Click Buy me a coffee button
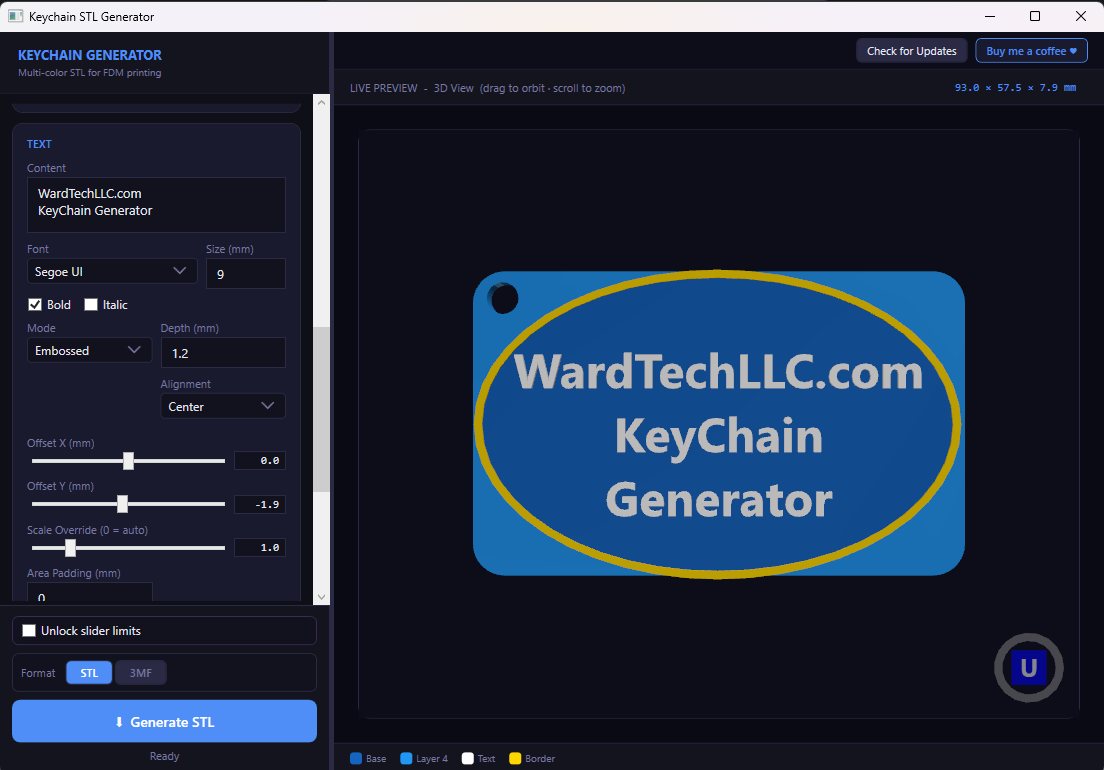This screenshot has width=1104, height=770. pos(1031,51)
